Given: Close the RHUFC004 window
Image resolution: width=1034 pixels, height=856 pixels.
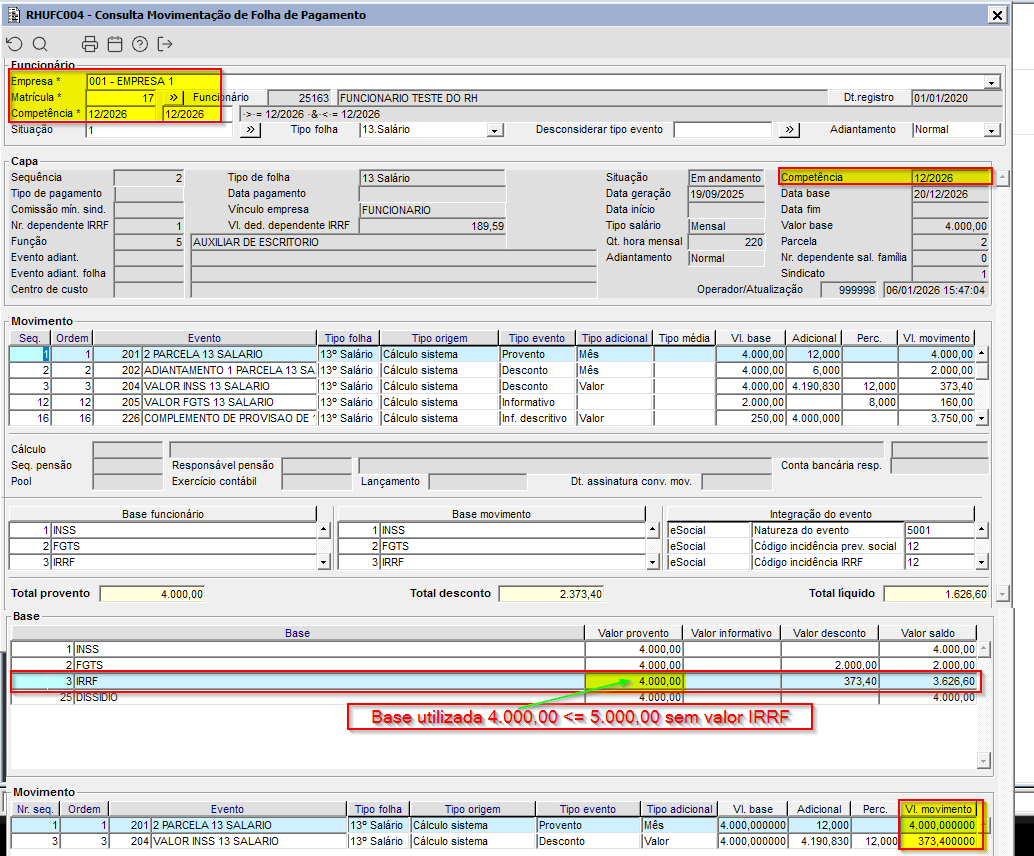Looking at the screenshot, I should [x=998, y=15].
